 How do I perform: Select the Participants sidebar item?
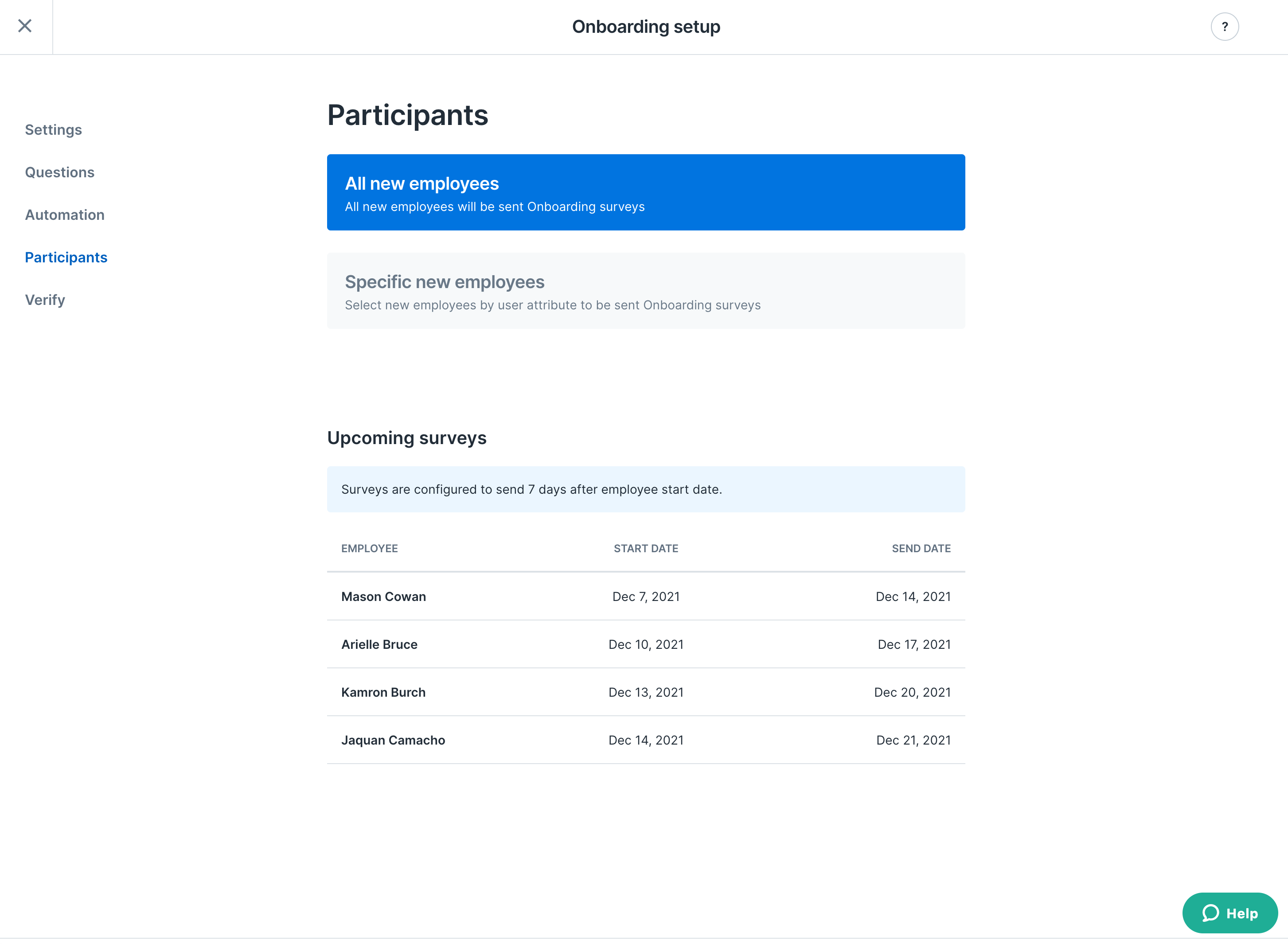coord(66,257)
